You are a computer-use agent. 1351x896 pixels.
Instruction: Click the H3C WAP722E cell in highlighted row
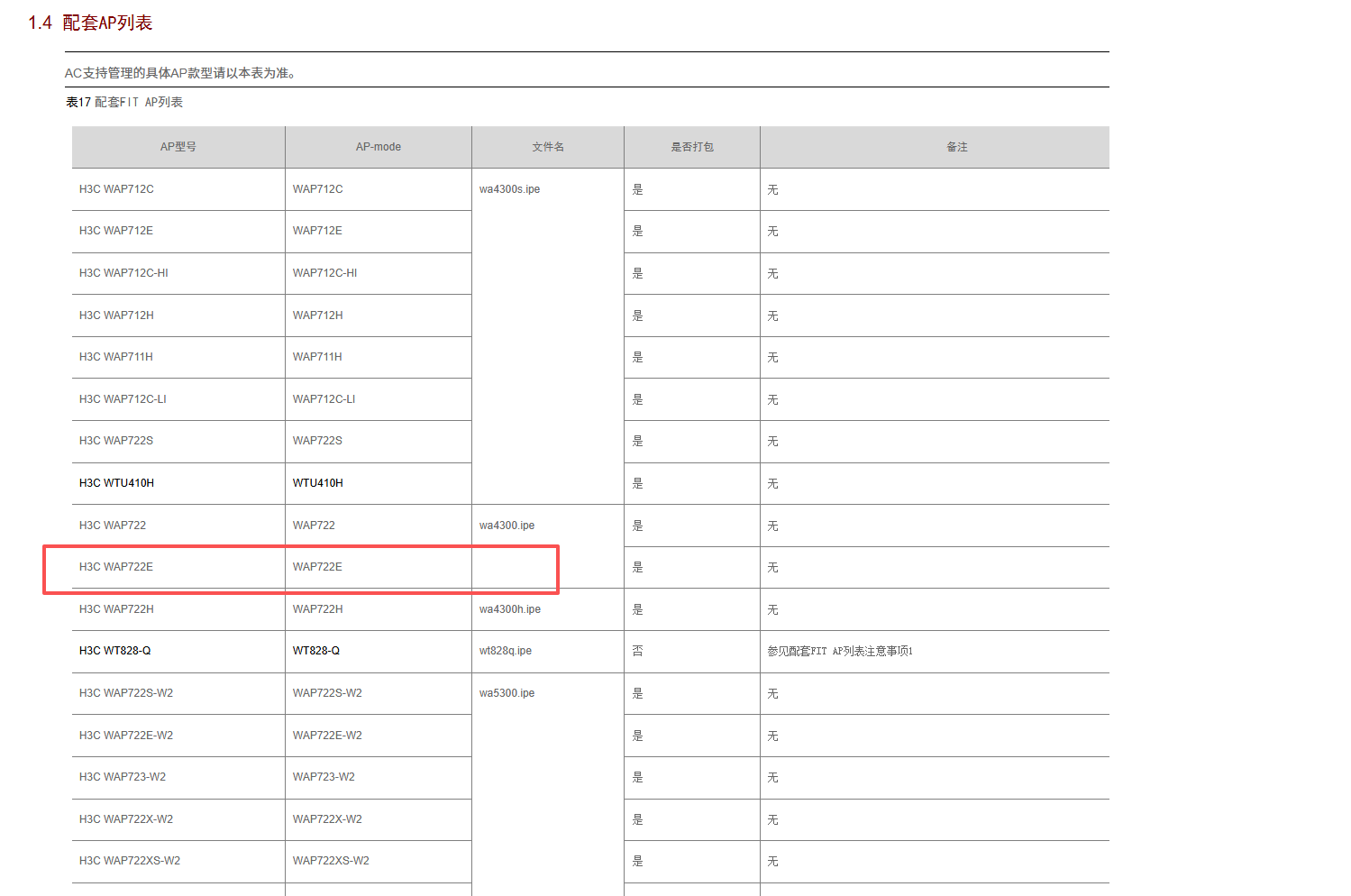click(116, 567)
